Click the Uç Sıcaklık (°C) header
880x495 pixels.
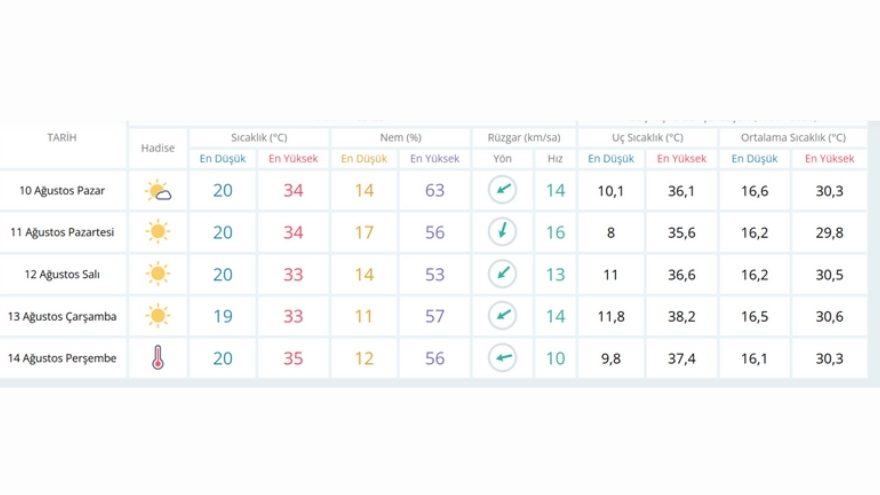(647, 138)
